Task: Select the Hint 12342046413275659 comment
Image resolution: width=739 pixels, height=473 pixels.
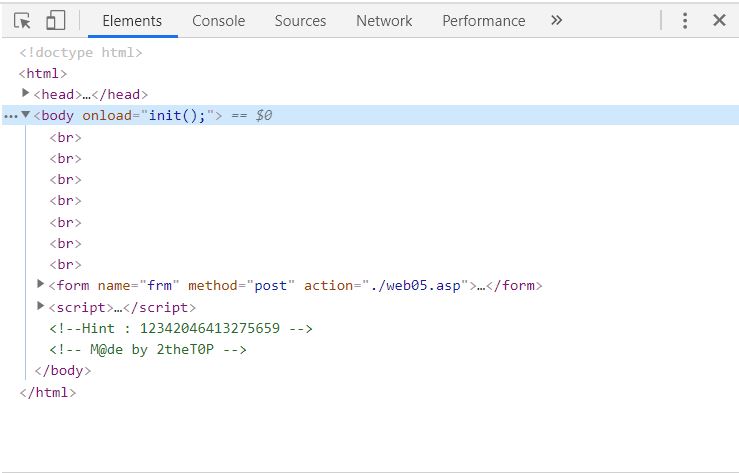Action: tap(181, 328)
